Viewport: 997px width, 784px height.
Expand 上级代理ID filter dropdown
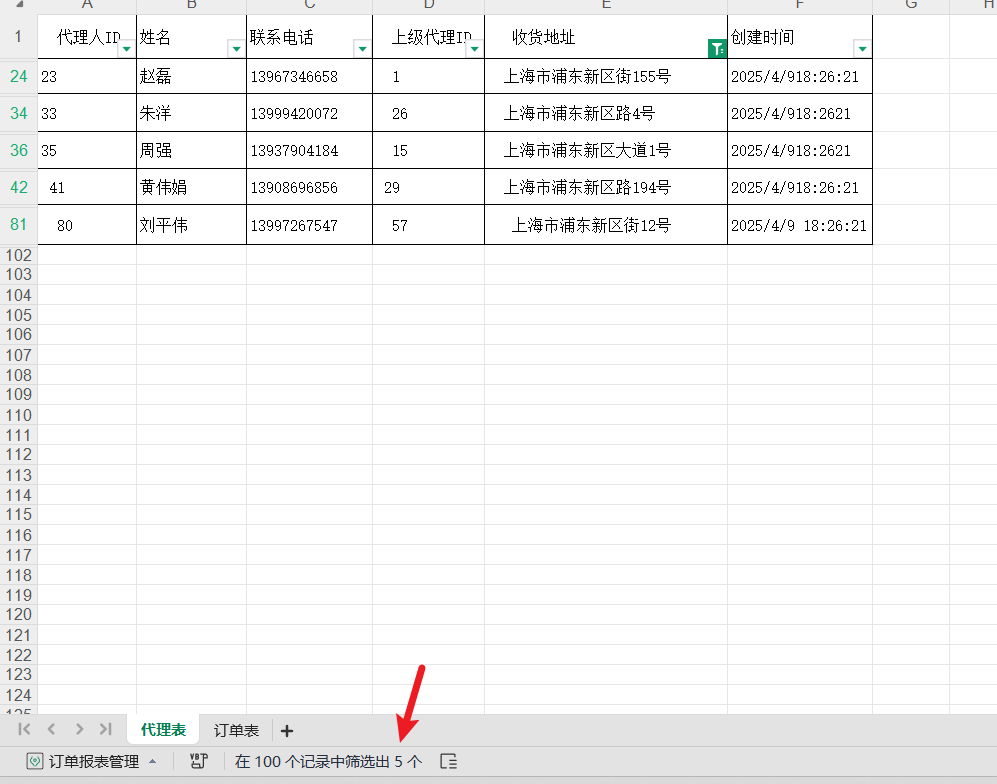pos(474,48)
